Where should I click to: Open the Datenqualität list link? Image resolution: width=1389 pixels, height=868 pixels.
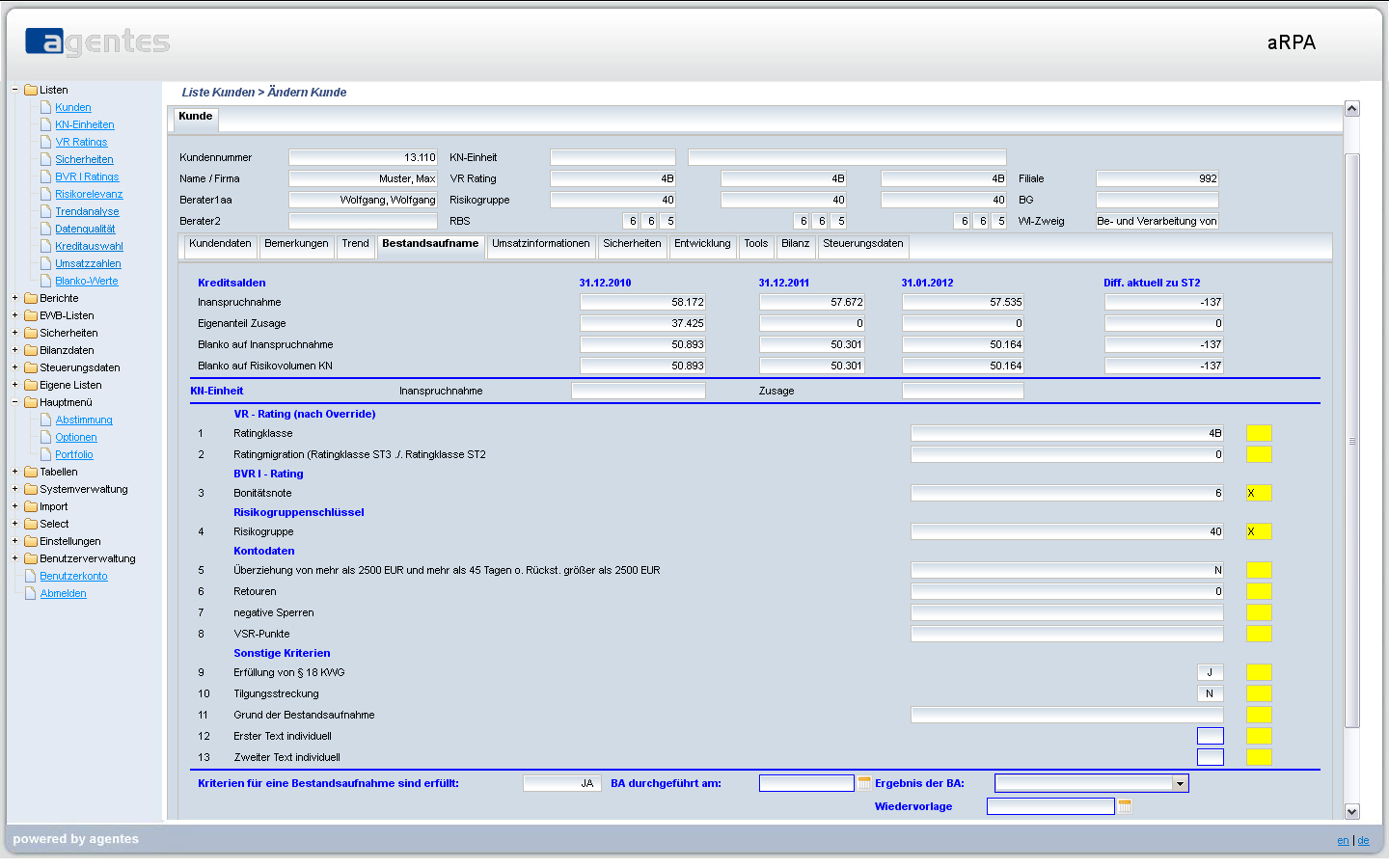tap(85, 229)
